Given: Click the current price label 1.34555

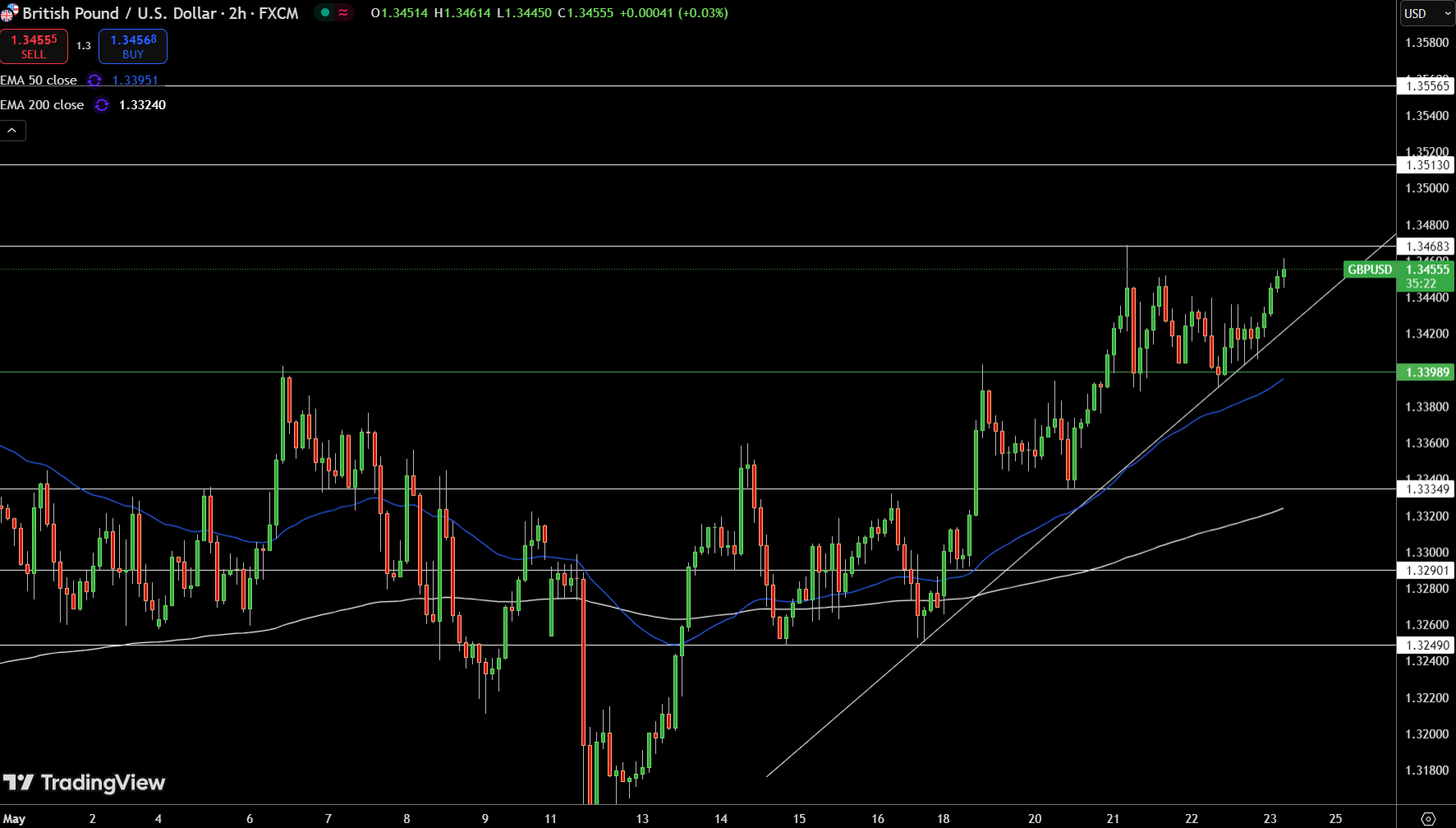Looking at the screenshot, I should point(1427,269).
